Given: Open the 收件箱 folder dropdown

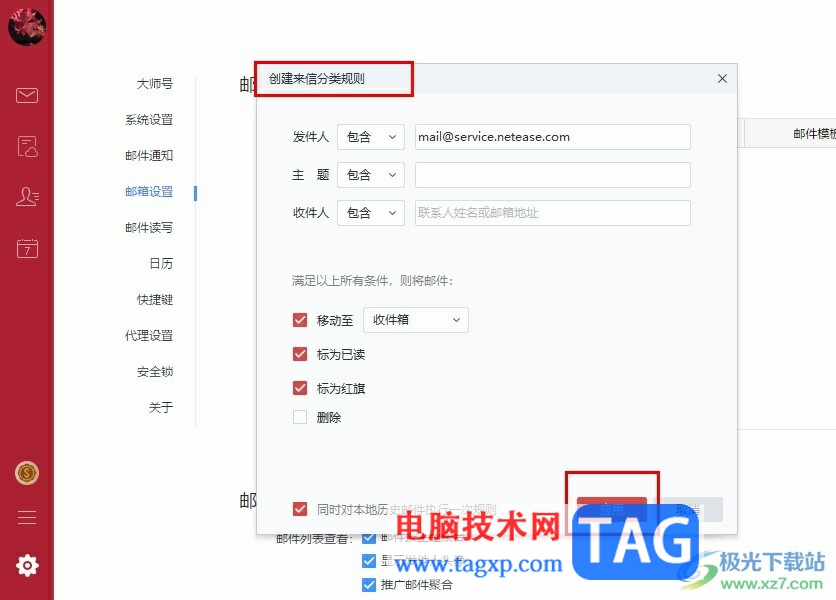Looking at the screenshot, I should 416,320.
